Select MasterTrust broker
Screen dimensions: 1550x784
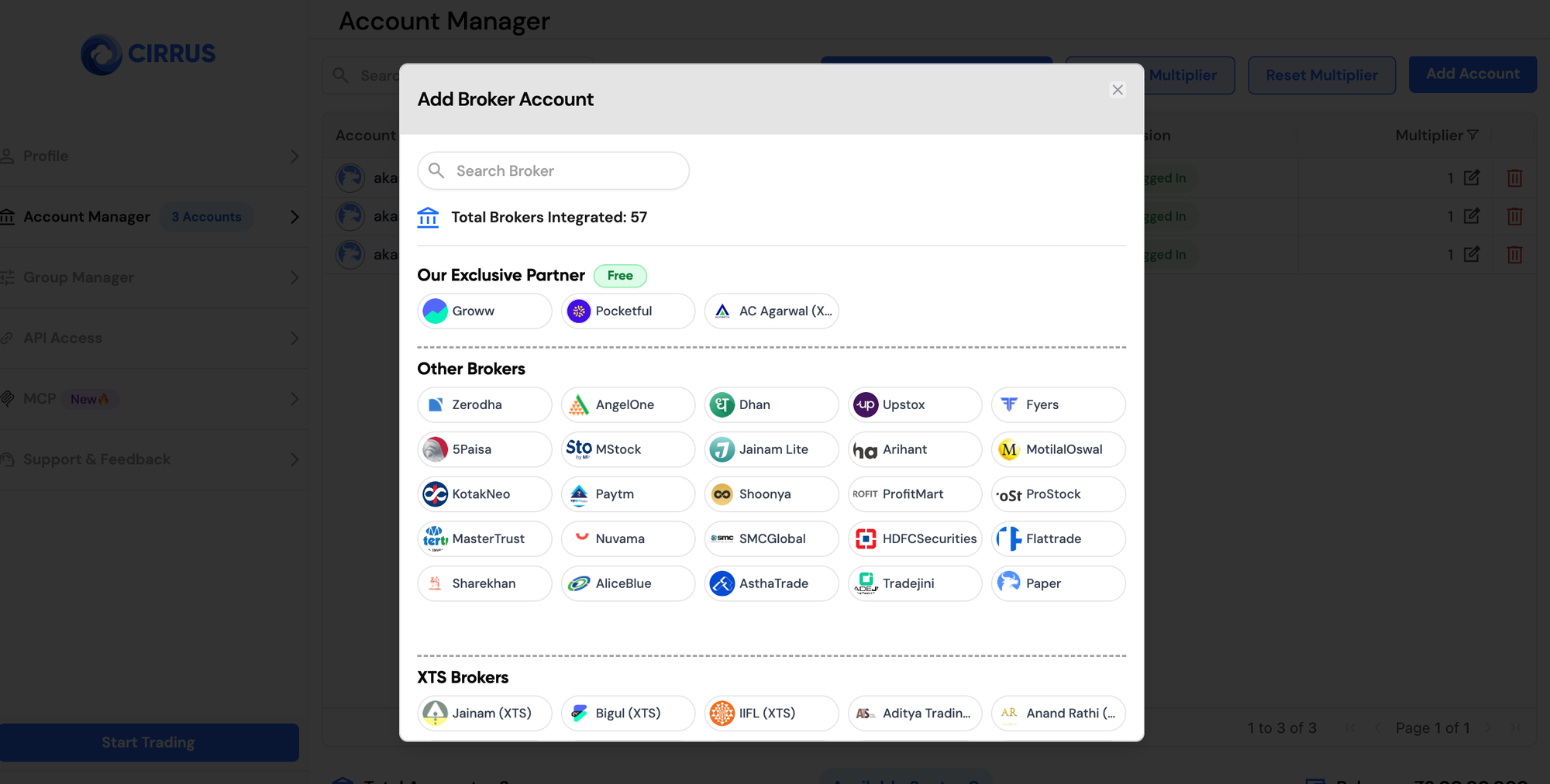484,538
